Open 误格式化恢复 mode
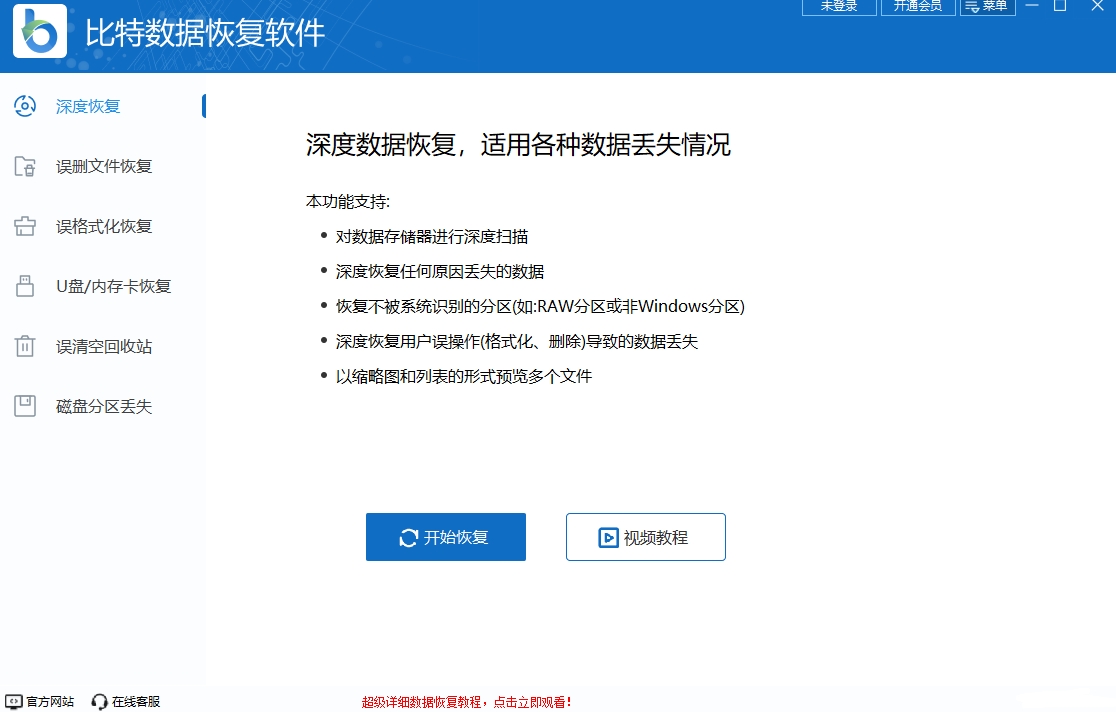 (x=103, y=226)
